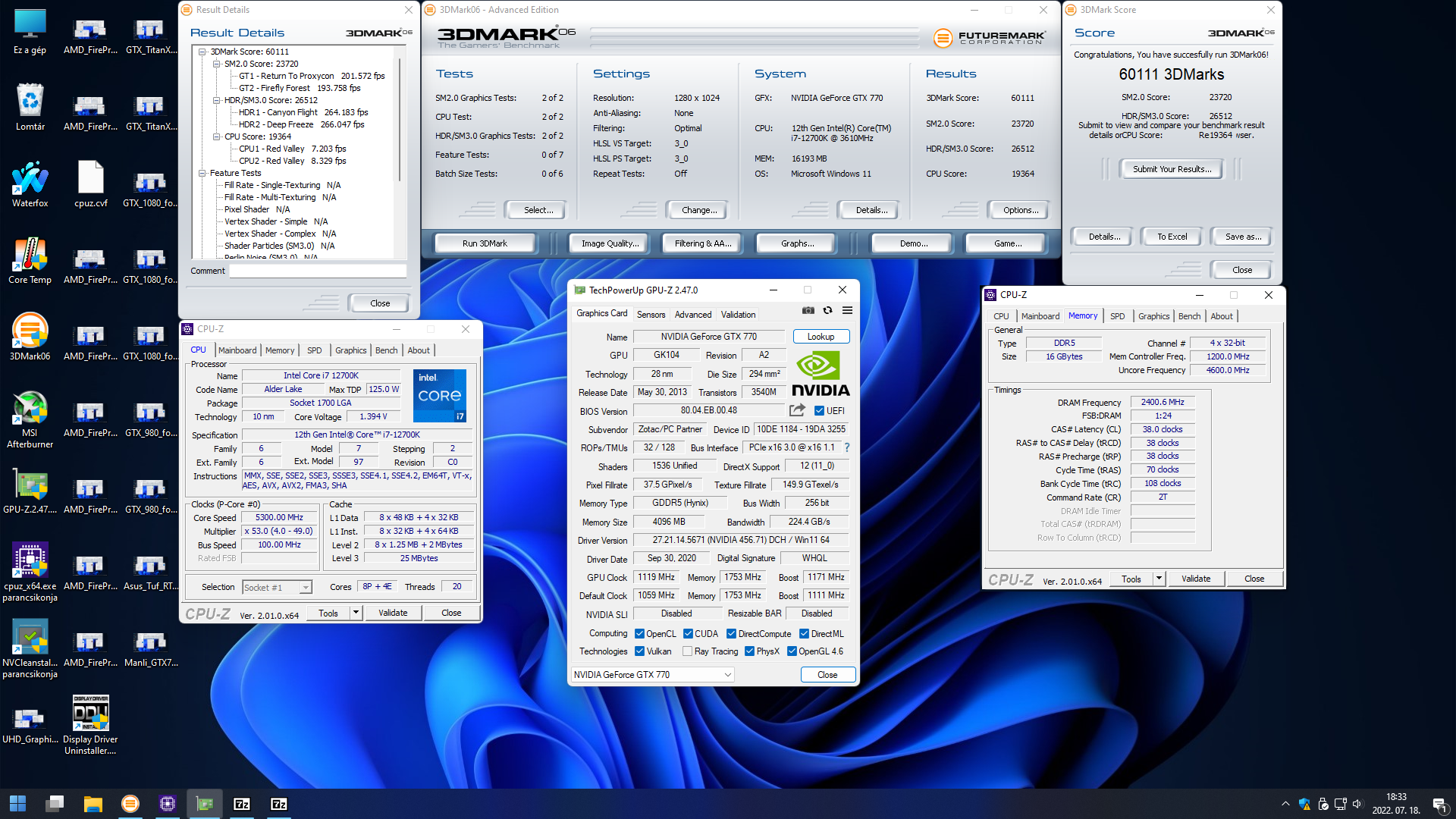Open the Mainboard tab in left CPU-Z window
The image size is (1456, 819).
click(x=237, y=350)
